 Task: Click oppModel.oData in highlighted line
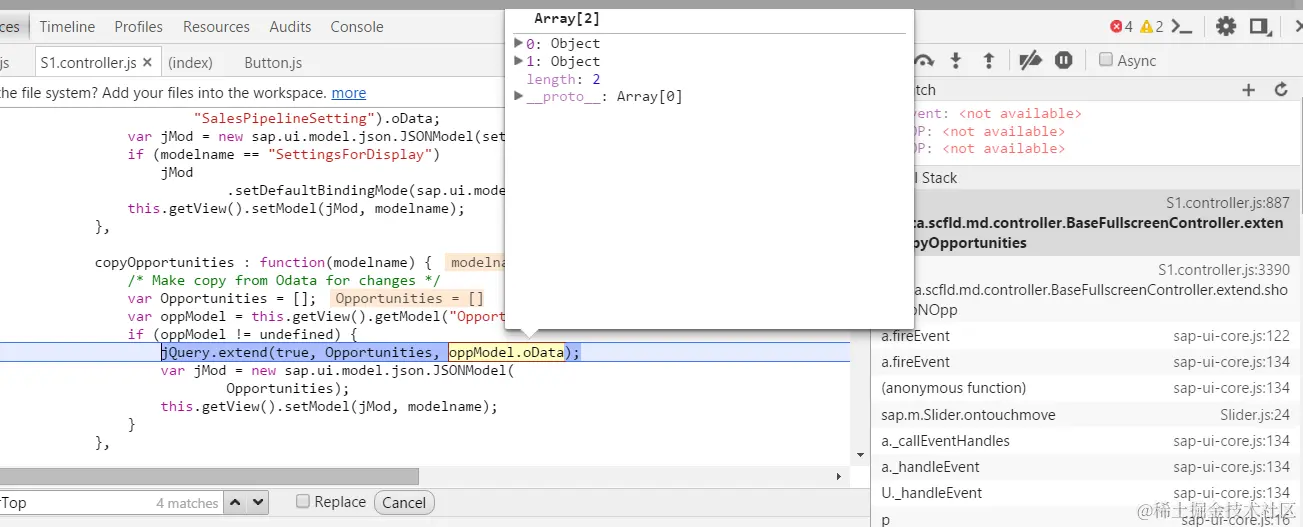[506, 352]
